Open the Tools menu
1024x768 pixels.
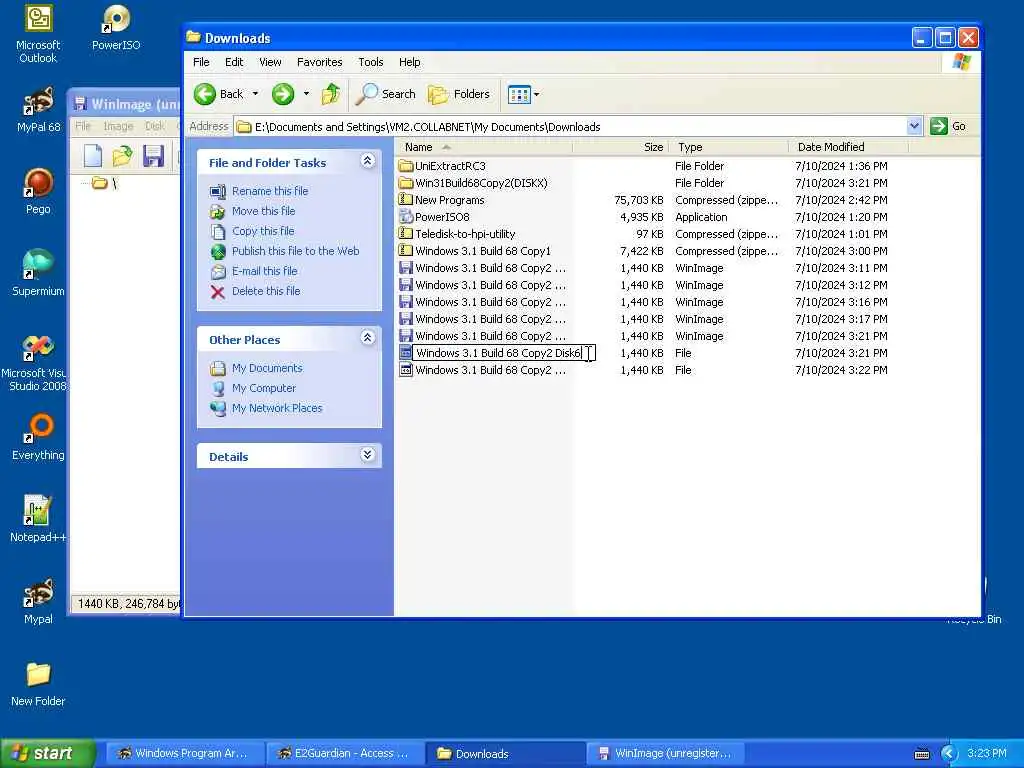[370, 62]
